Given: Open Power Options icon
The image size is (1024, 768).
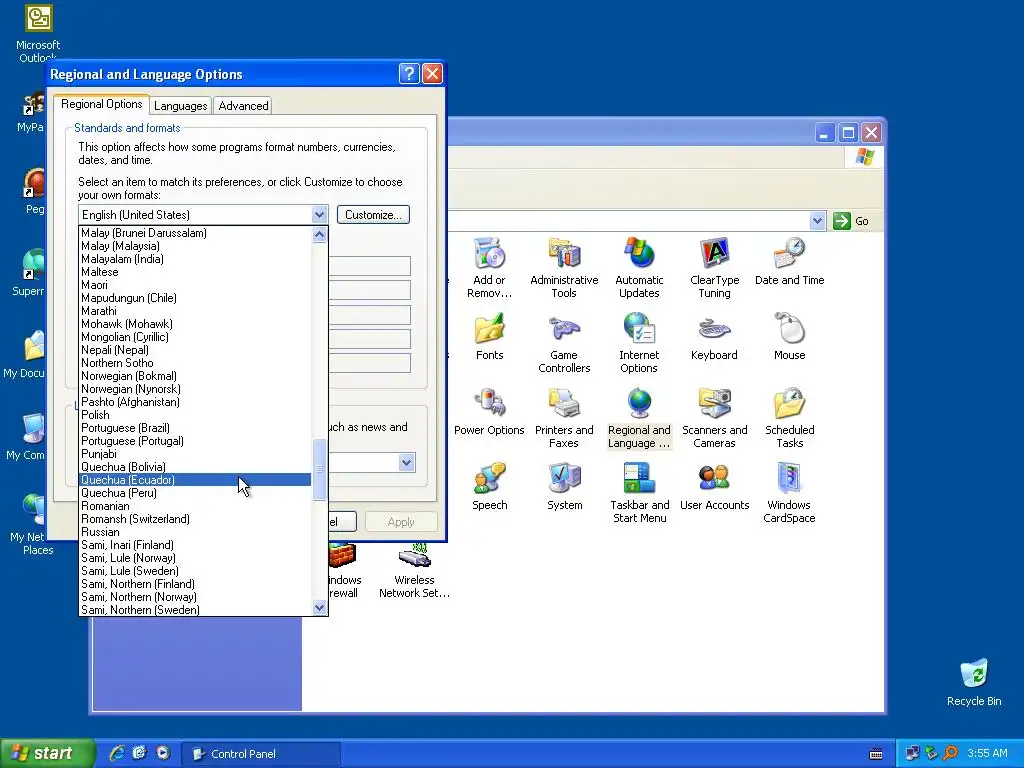Looking at the screenshot, I should [489, 404].
